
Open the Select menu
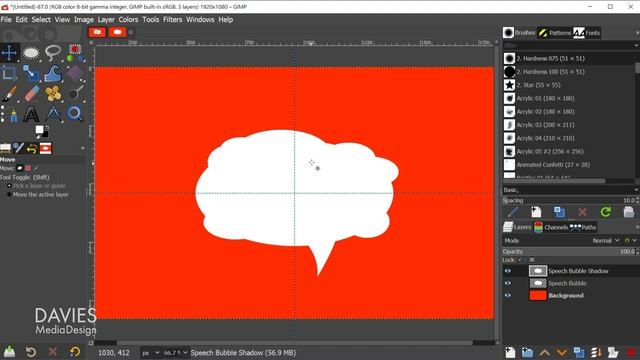[x=41, y=20]
